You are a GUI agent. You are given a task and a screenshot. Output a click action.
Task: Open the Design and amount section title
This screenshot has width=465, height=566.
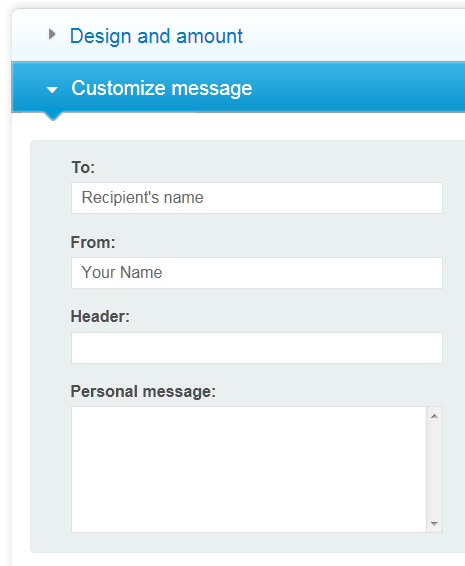(156, 36)
